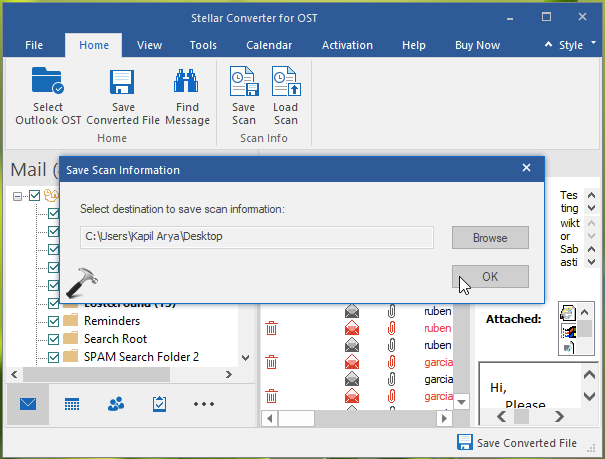This screenshot has width=605, height=459.
Task: Collapse ribbon using the up caret near Style
Action: 548,44
